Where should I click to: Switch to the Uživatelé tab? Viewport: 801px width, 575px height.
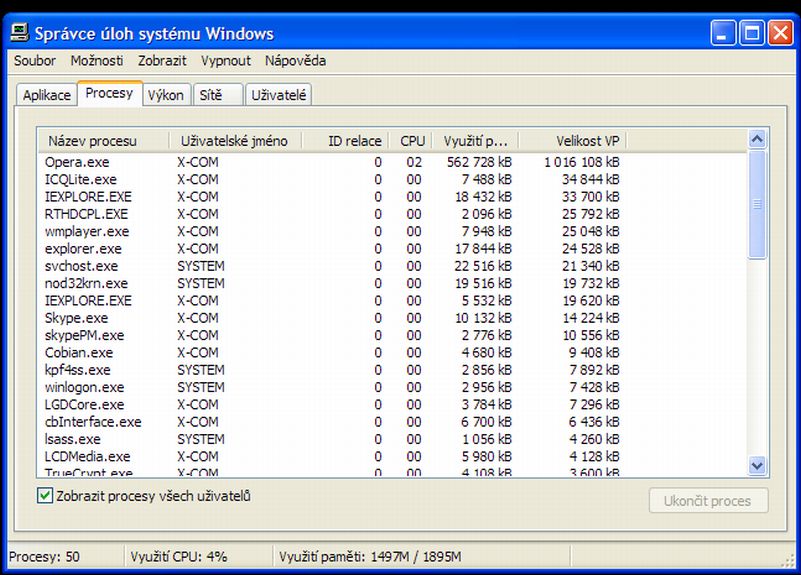point(279,95)
